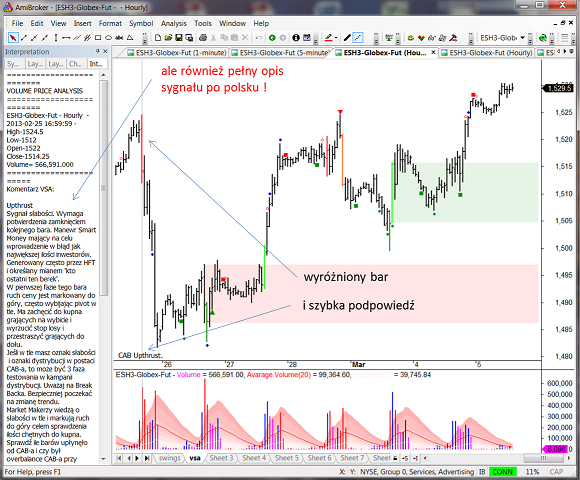This screenshot has height=480, width=580.
Task: Toggle the lock icon beside sheet tabs
Action: (395, 459)
